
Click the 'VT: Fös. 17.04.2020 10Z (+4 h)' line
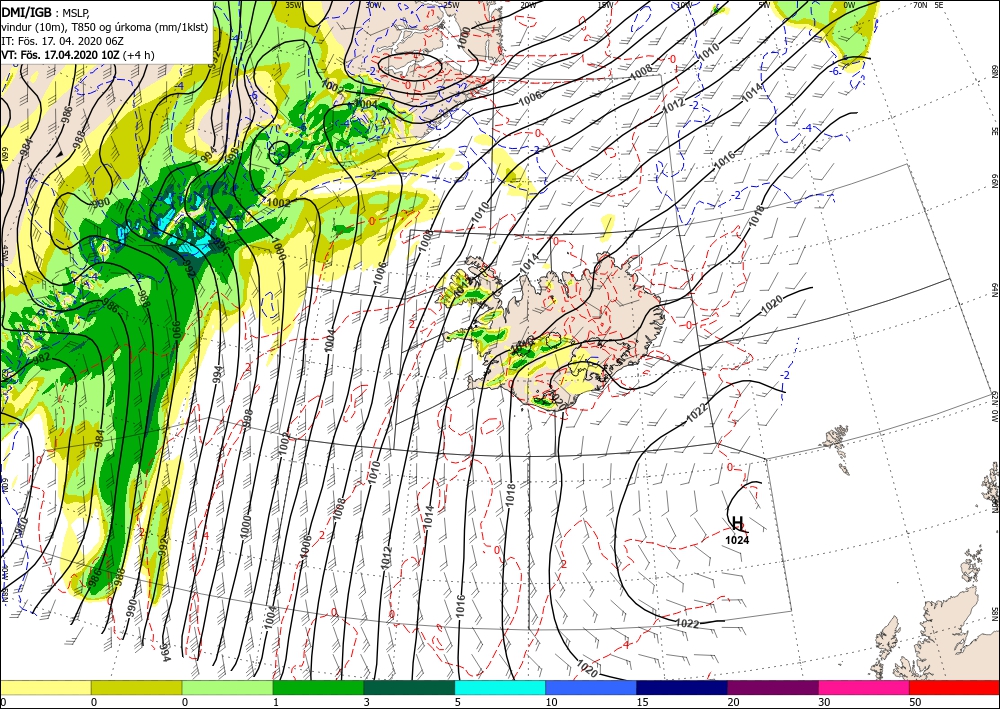(78, 55)
